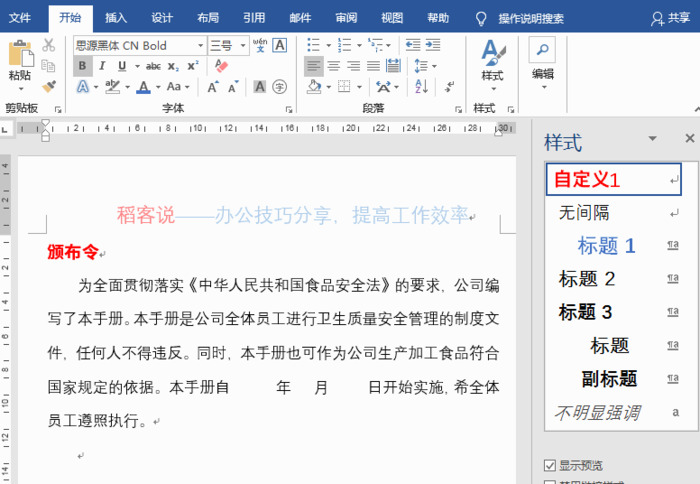The image size is (700, 484).
Task: Open the Editing (编辑) search button
Action: [542, 63]
